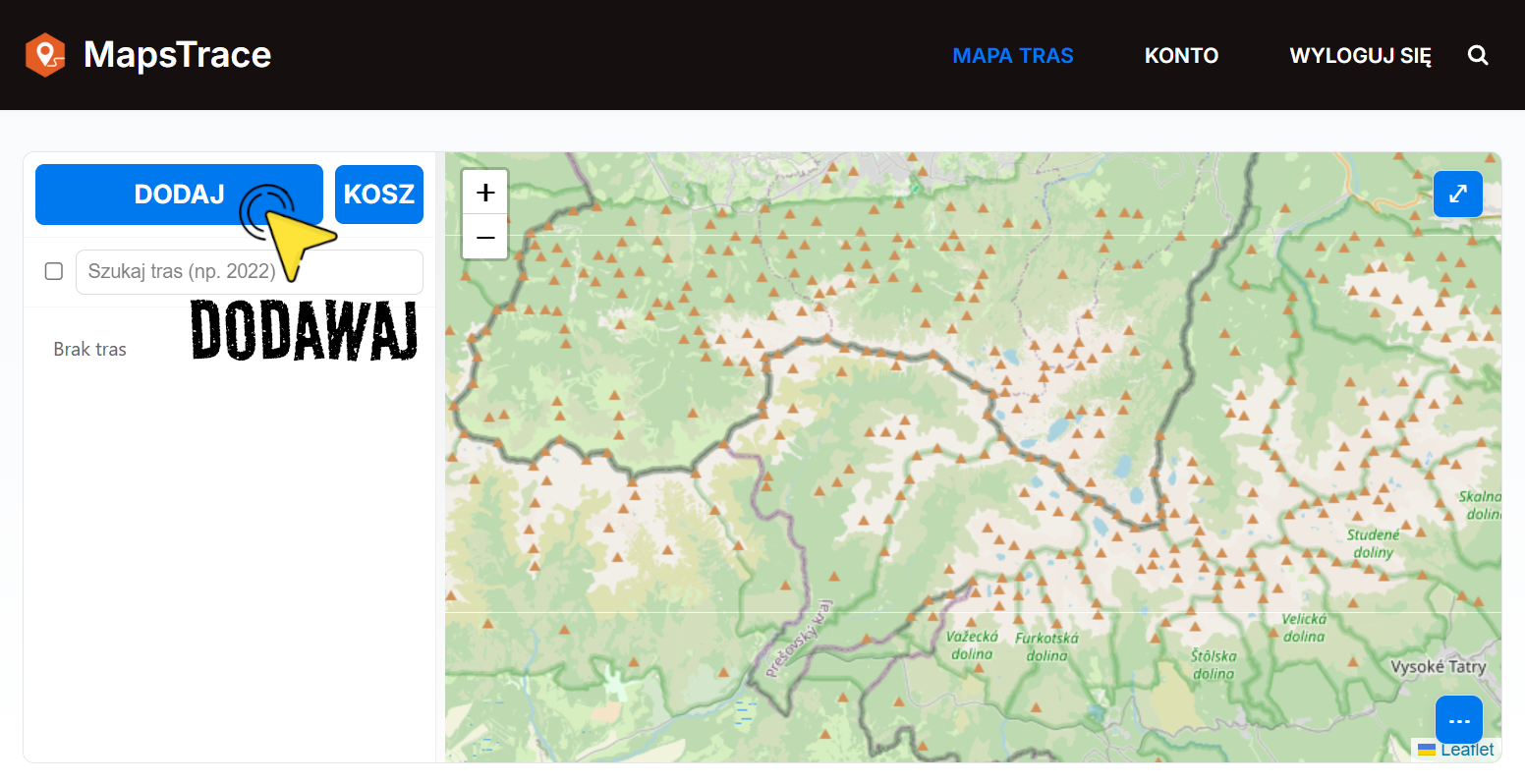Click the Ukraine flag icon near Leaflet
Image resolution: width=1525 pixels, height=784 pixels.
pos(1427,751)
